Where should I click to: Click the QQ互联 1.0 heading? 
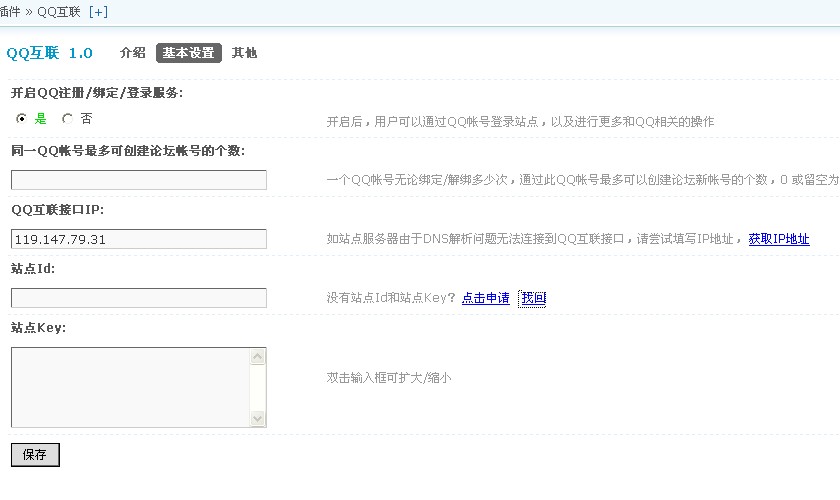[49, 53]
